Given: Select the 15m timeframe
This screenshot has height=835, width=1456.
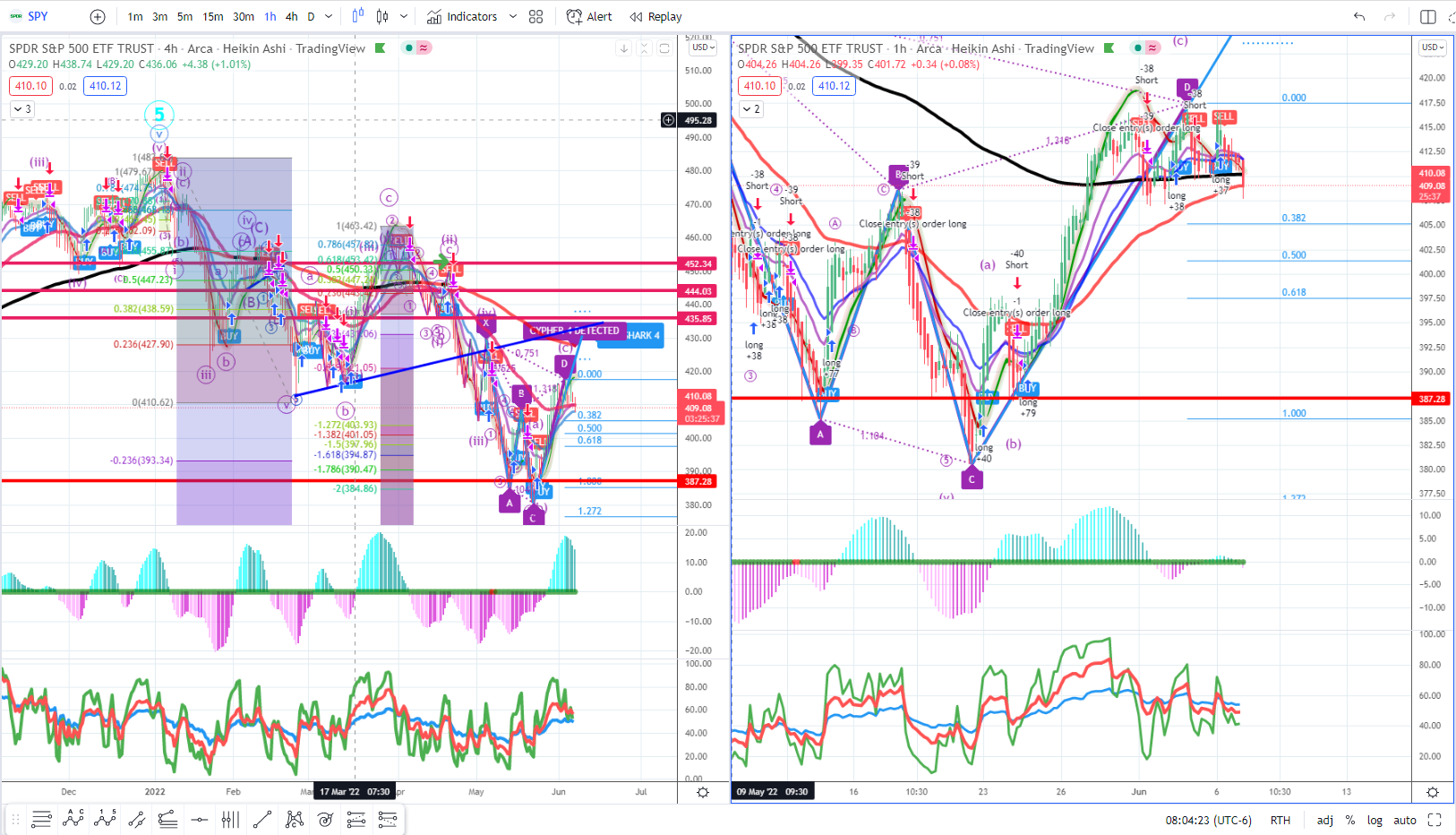Looking at the screenshot, I should click(x=213, y=16).
